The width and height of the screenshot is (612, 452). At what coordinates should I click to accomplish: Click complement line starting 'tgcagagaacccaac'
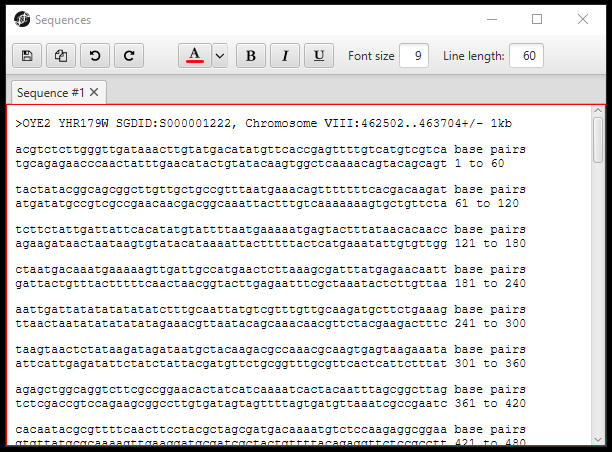pos(231,164)
